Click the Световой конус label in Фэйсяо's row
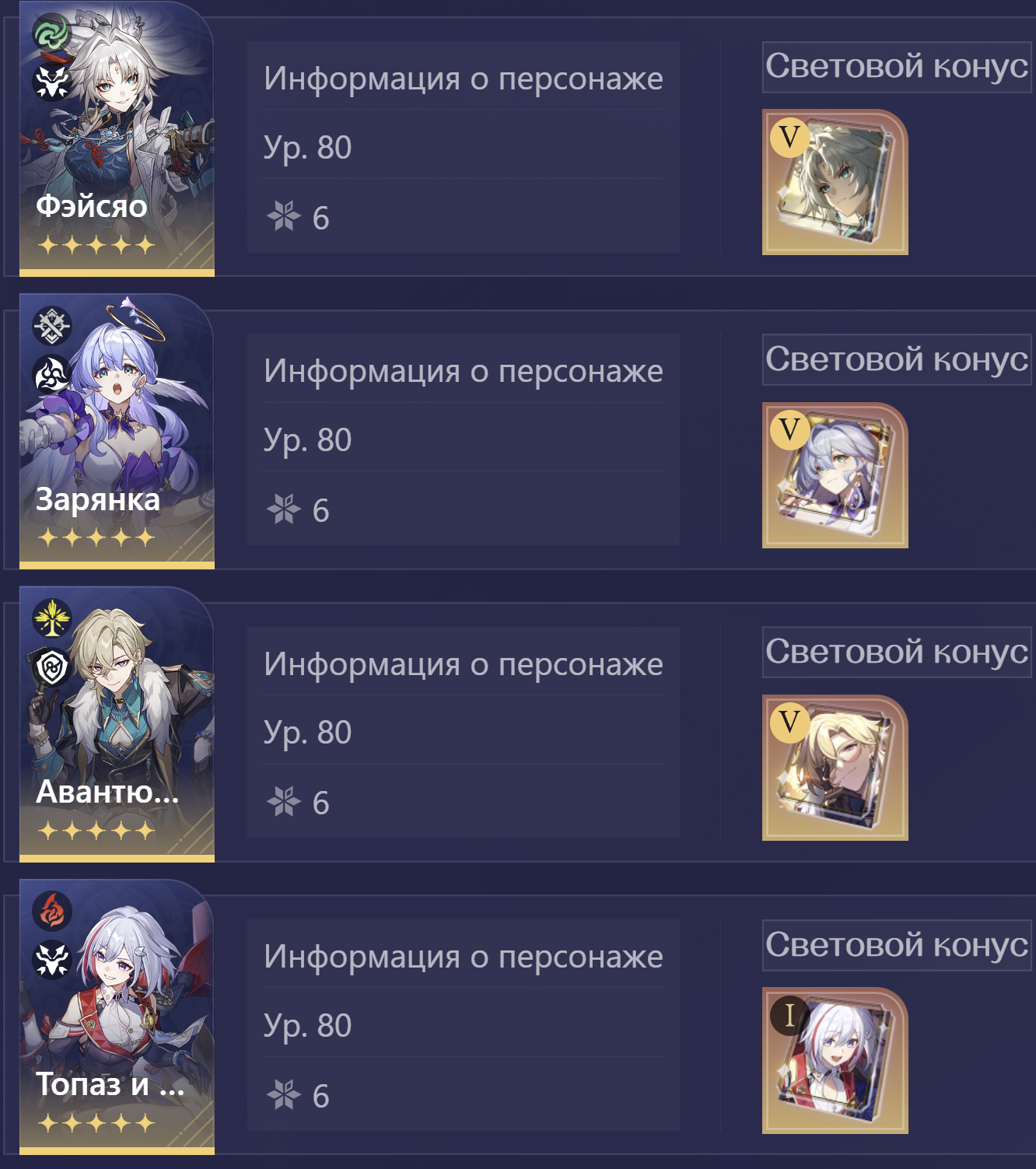 point(897,67)
